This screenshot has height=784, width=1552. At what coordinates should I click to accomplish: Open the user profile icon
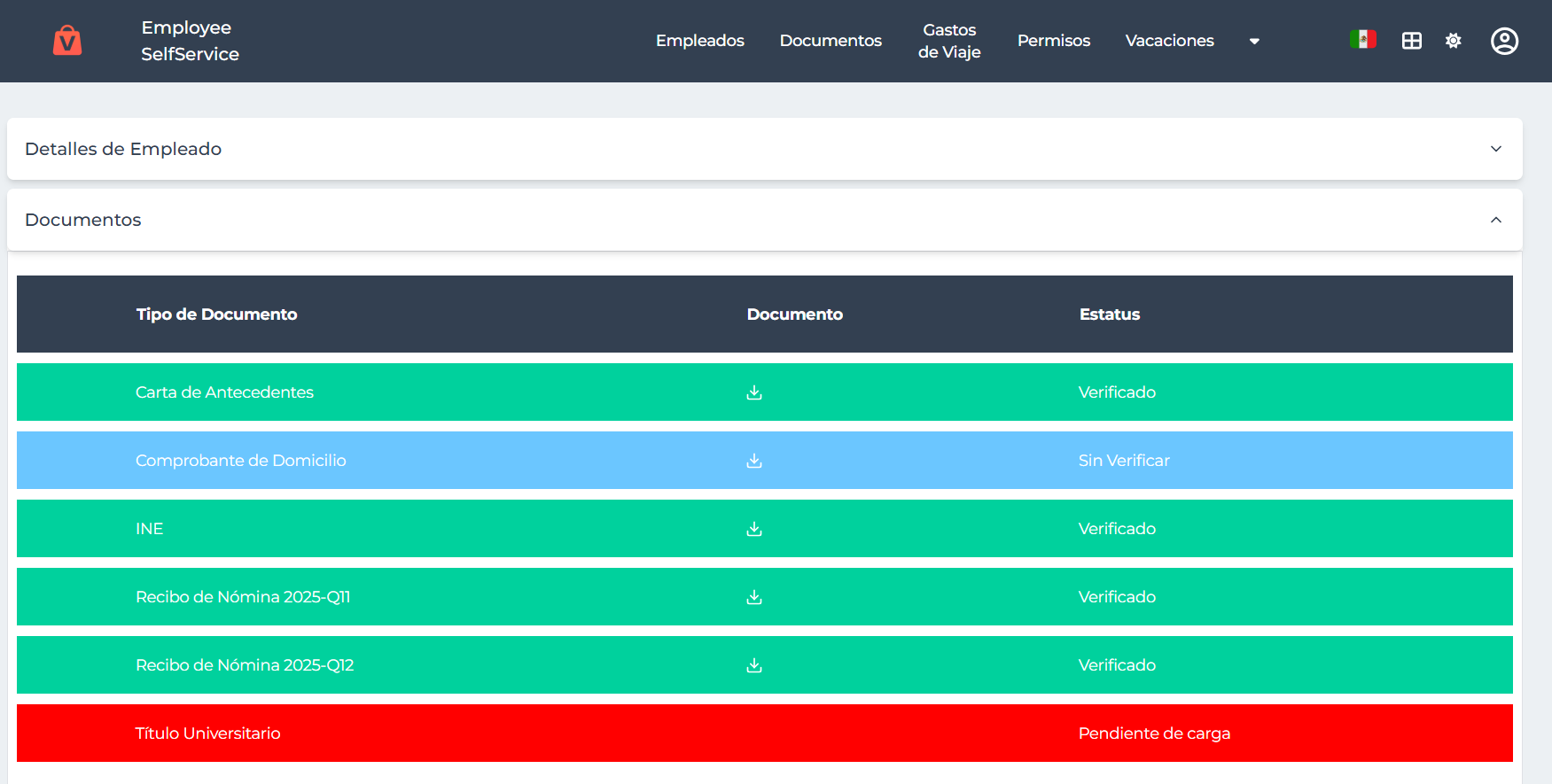pos(1504,41)
